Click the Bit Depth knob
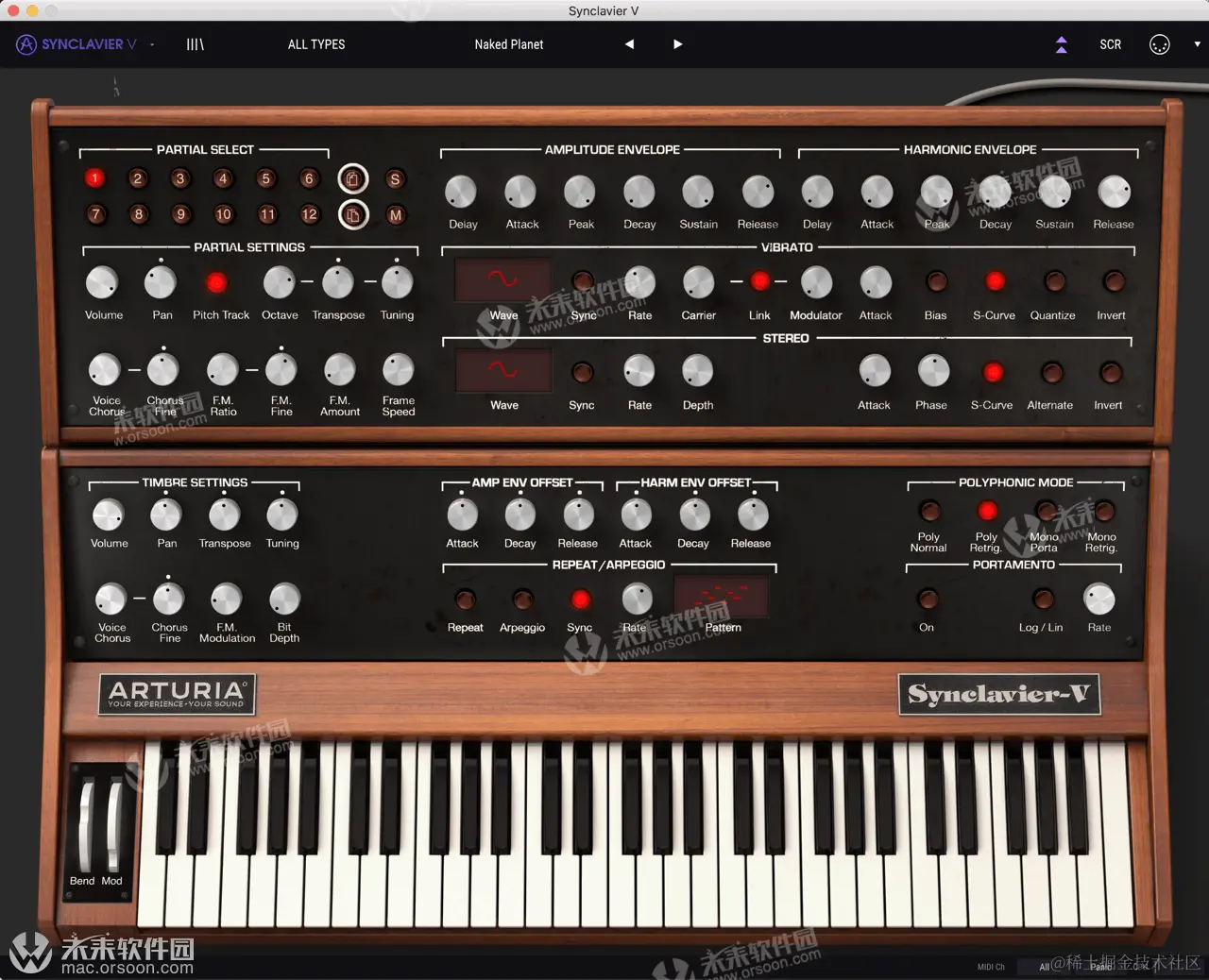 (284, 599)
